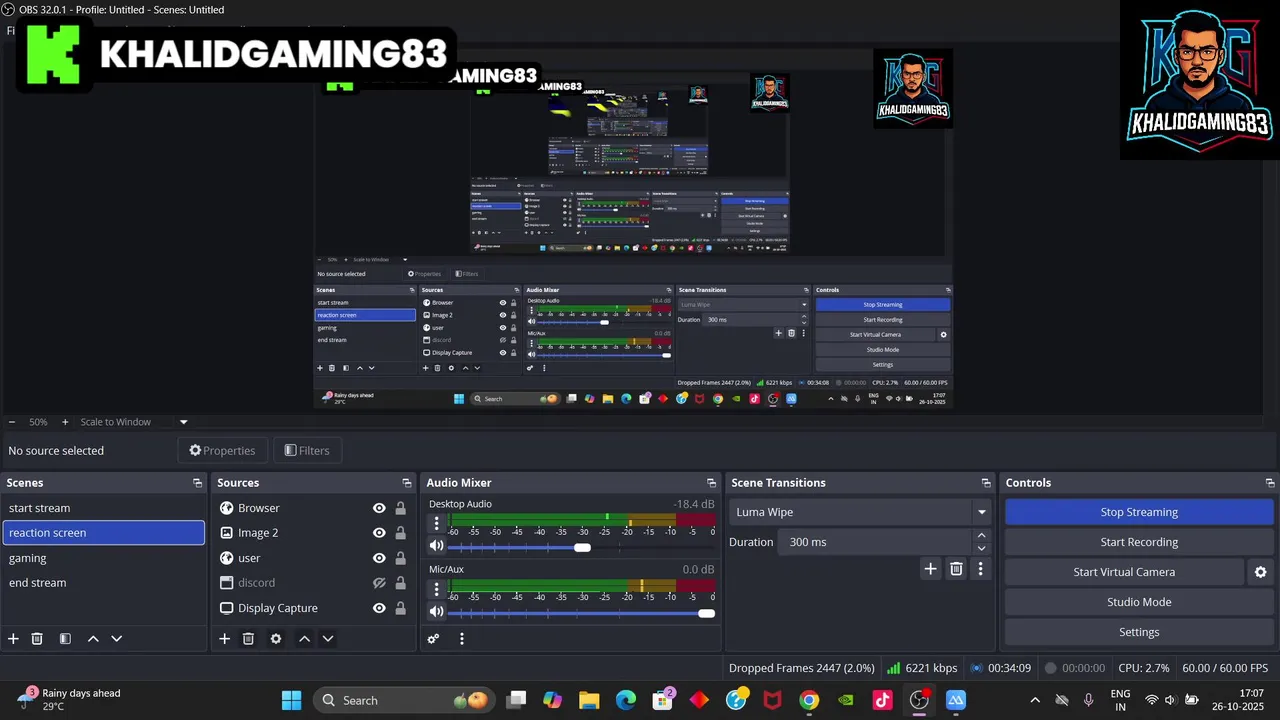Enter Studio Mode
Image resolution: width=1280 pixels, height=720 pixels.
(1139, 602)
